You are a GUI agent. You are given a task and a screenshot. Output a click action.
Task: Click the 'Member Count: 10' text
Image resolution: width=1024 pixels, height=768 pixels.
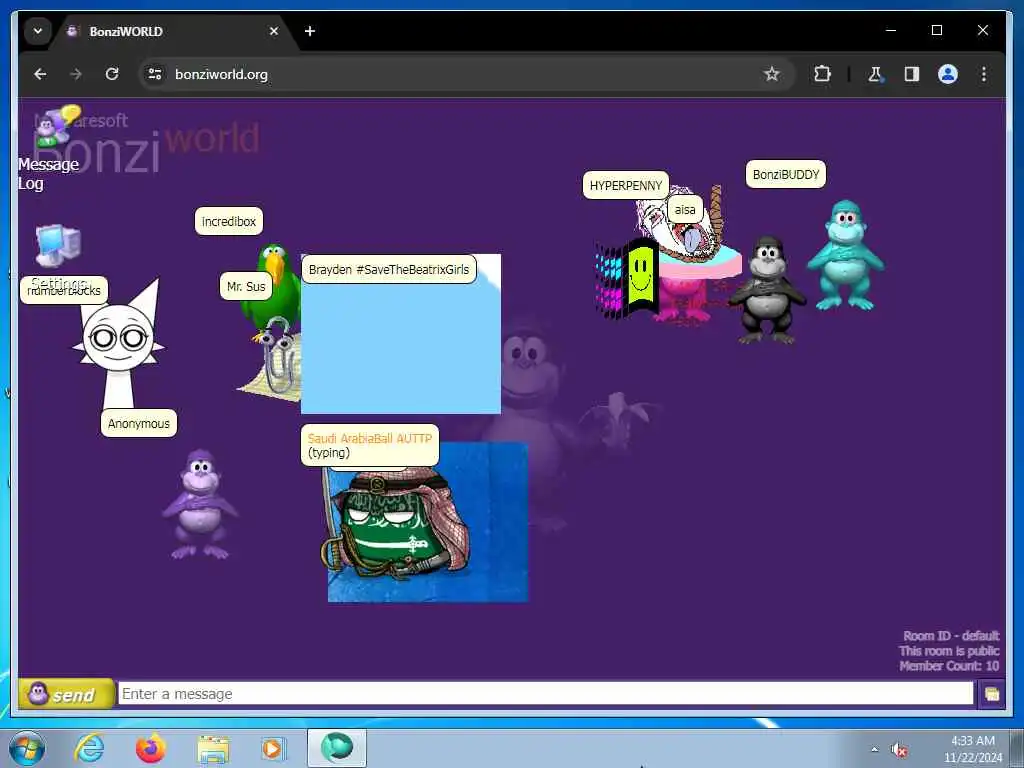click(x=949, y=665)
